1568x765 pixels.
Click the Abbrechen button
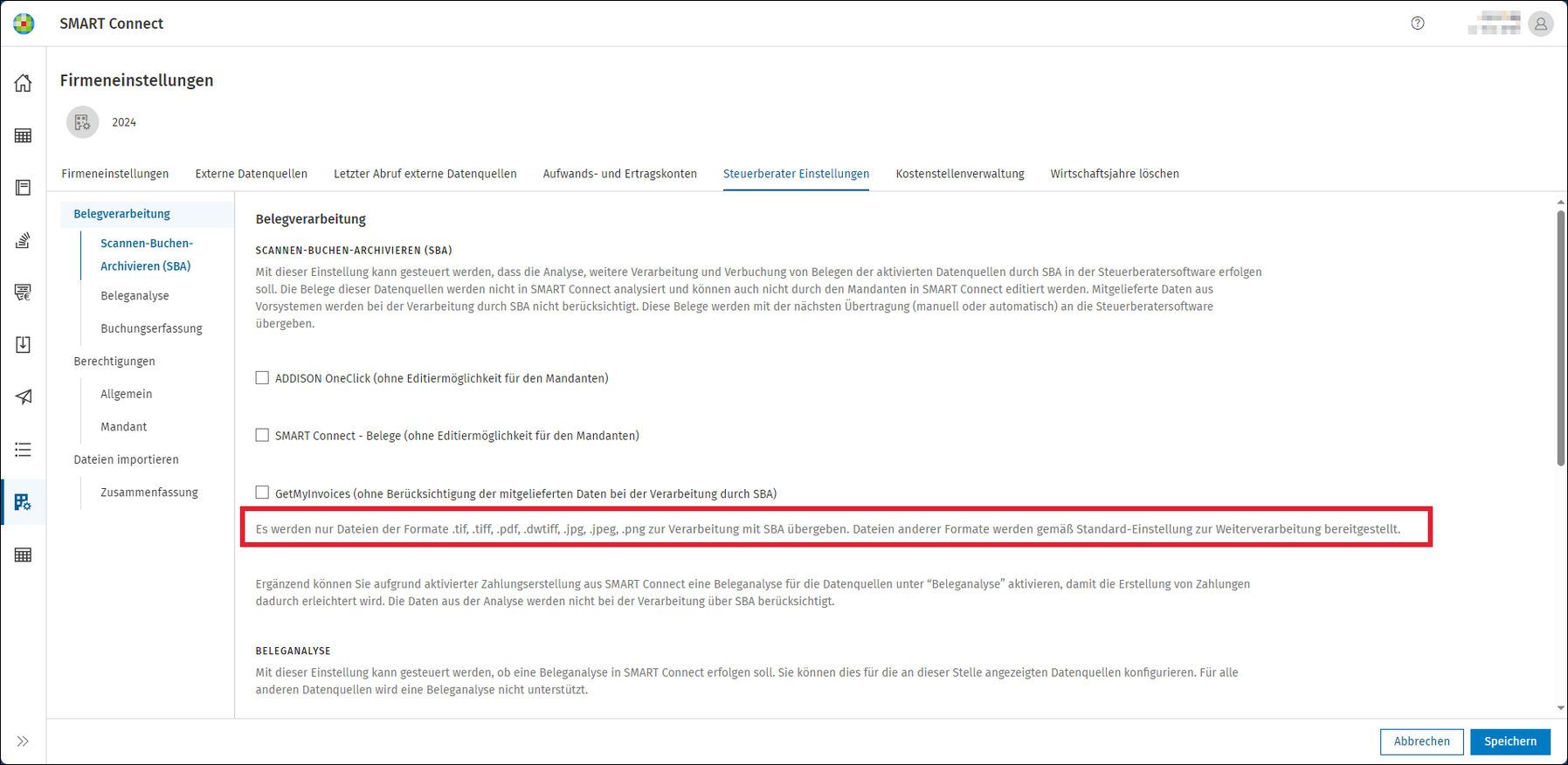tap(1422, 741)
